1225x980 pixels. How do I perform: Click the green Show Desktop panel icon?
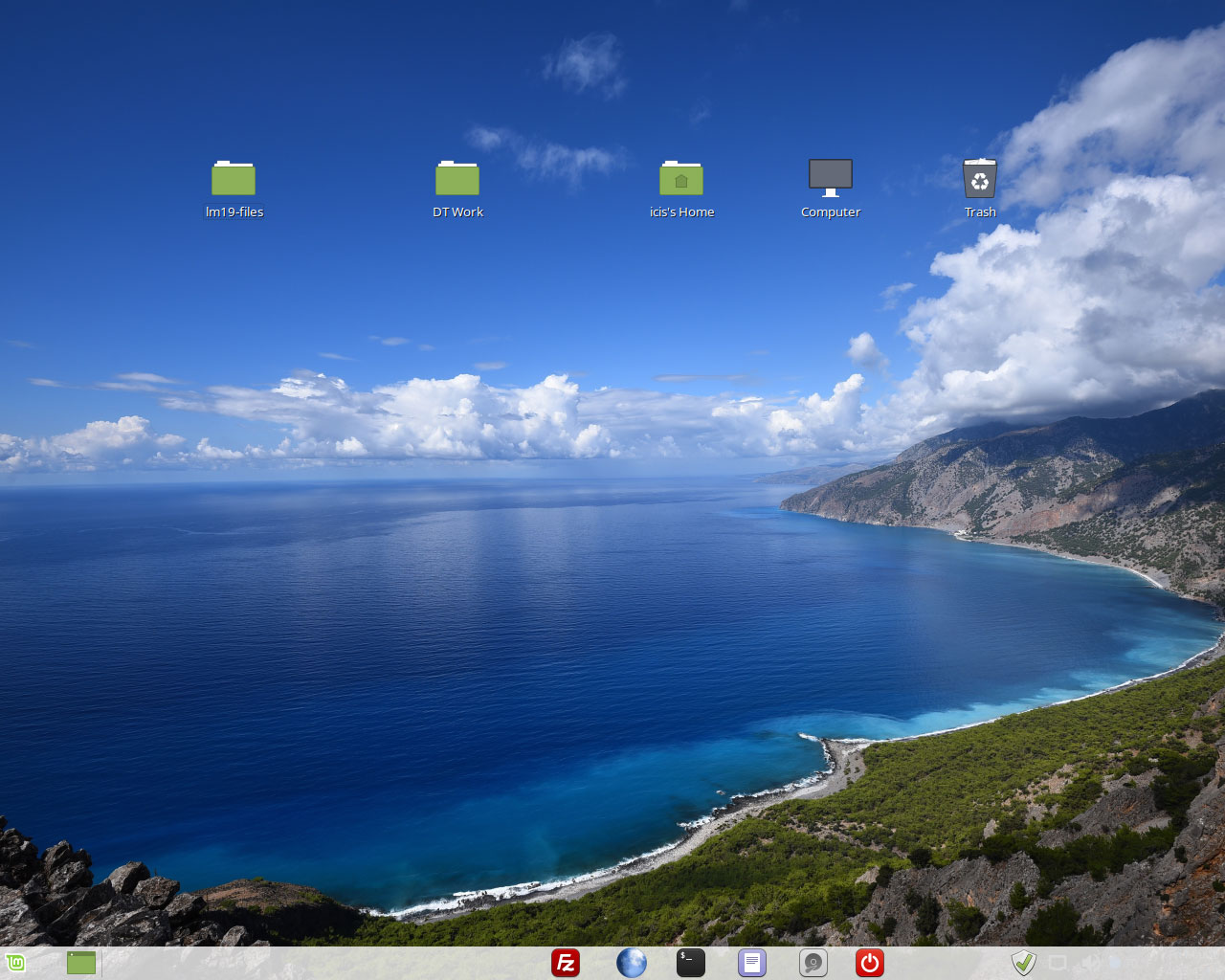click(81, 963)
